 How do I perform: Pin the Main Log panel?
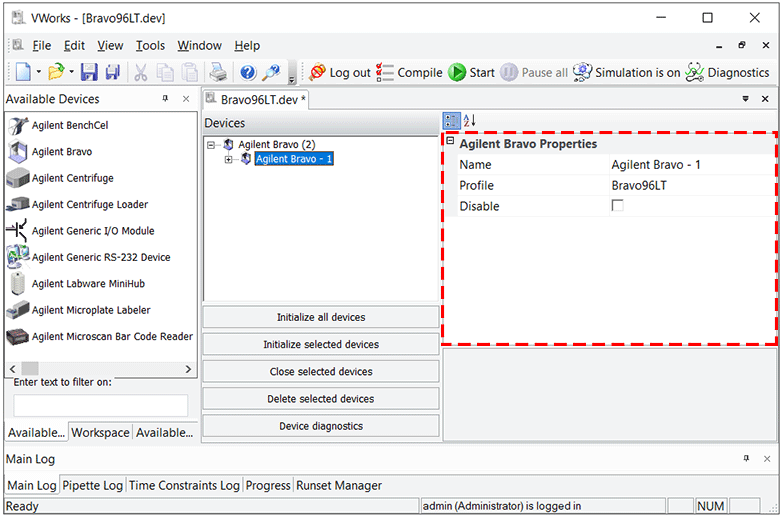click(x=746, y=459)
